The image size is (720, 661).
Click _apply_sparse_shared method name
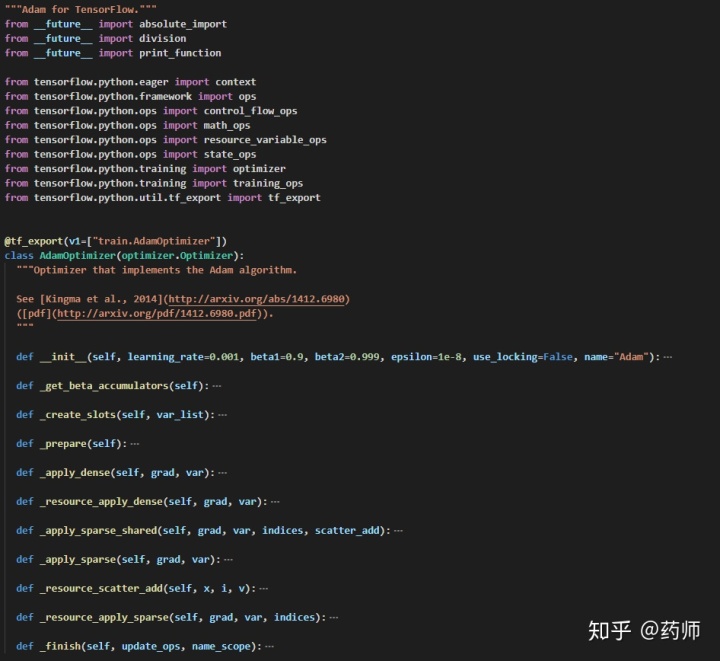[x=98, y=531]
